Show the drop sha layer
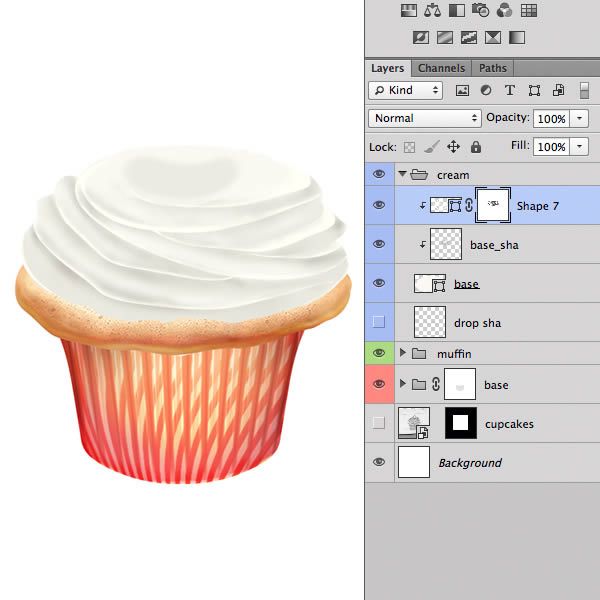Screen dimensions: 600x600 [379, 322]
